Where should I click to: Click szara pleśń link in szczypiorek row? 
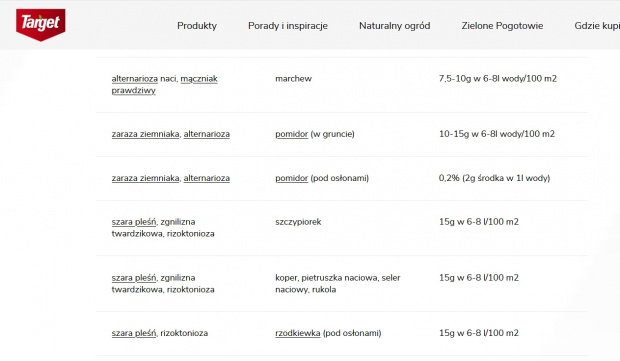(134, 222)
